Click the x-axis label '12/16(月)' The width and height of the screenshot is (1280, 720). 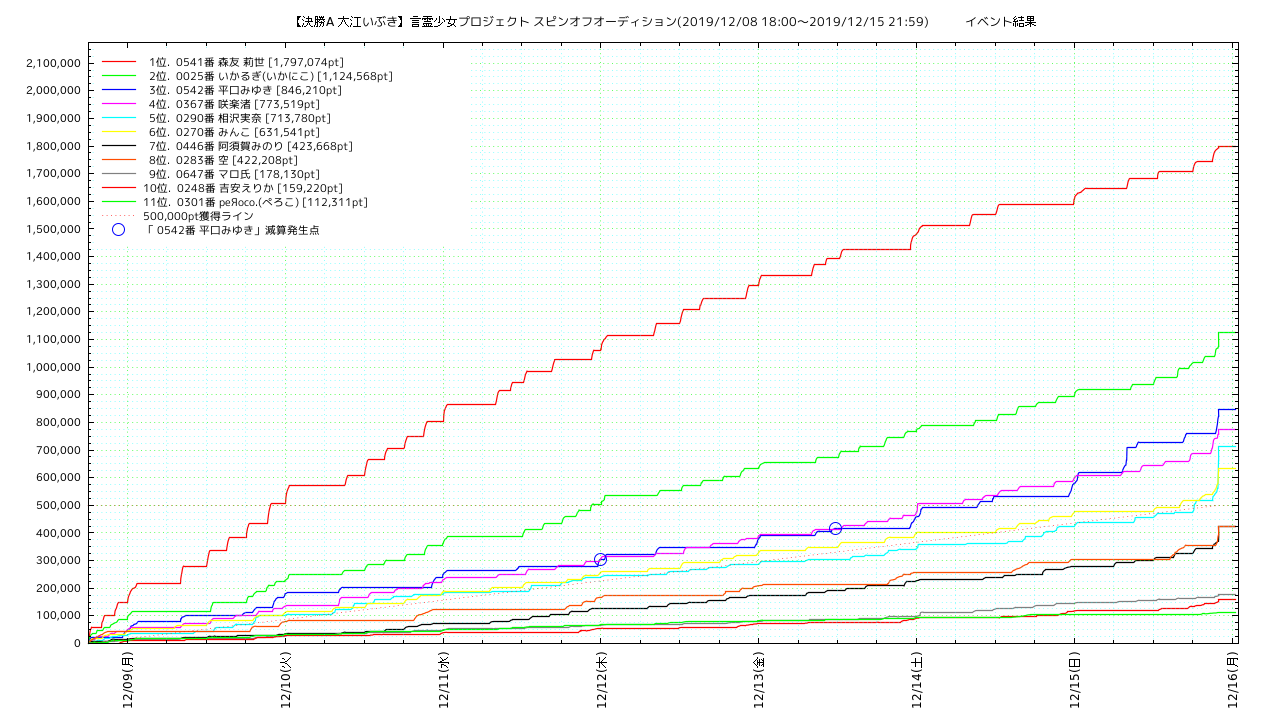click(1233, 681)
